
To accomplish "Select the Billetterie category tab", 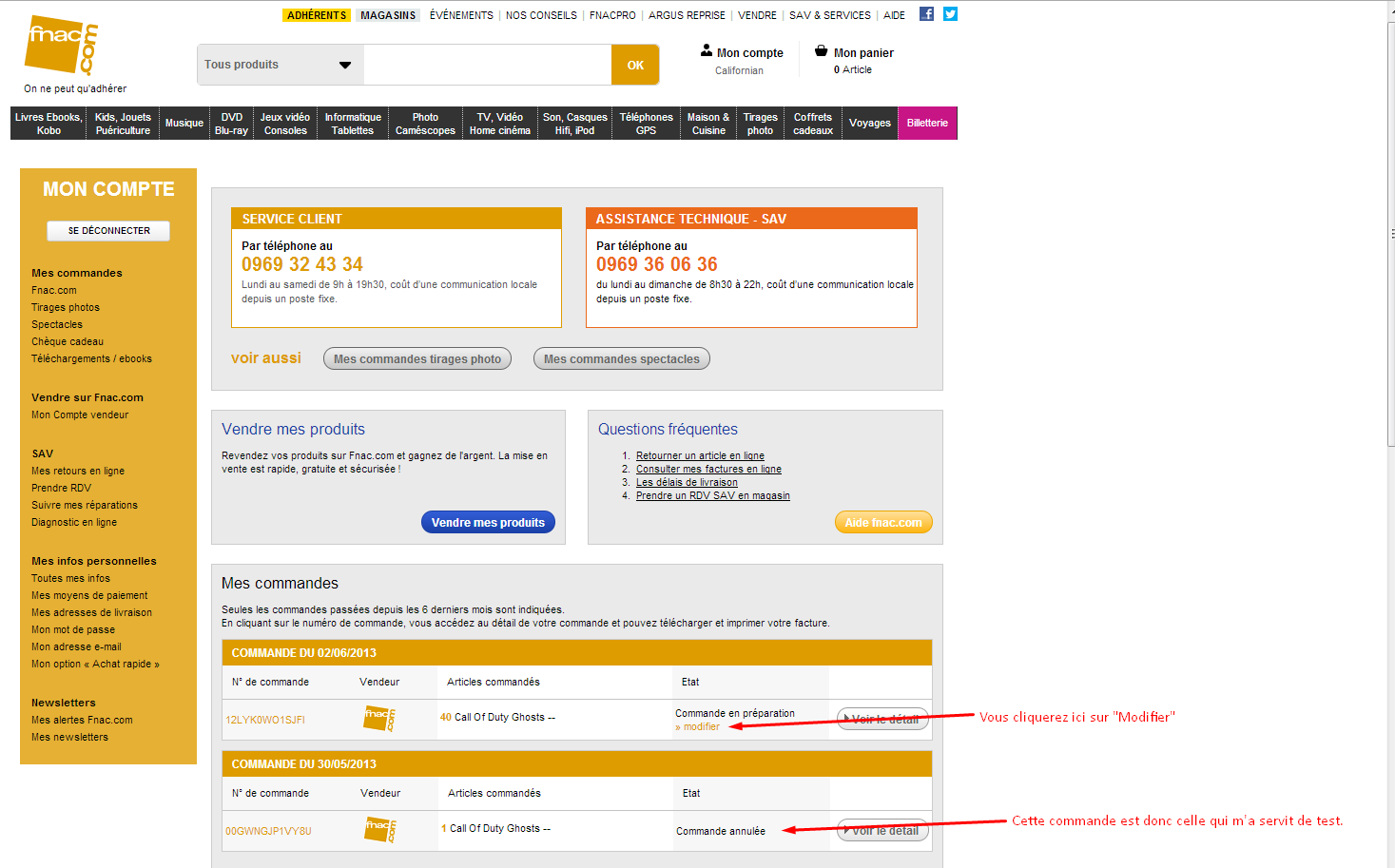I will (927, 124).
